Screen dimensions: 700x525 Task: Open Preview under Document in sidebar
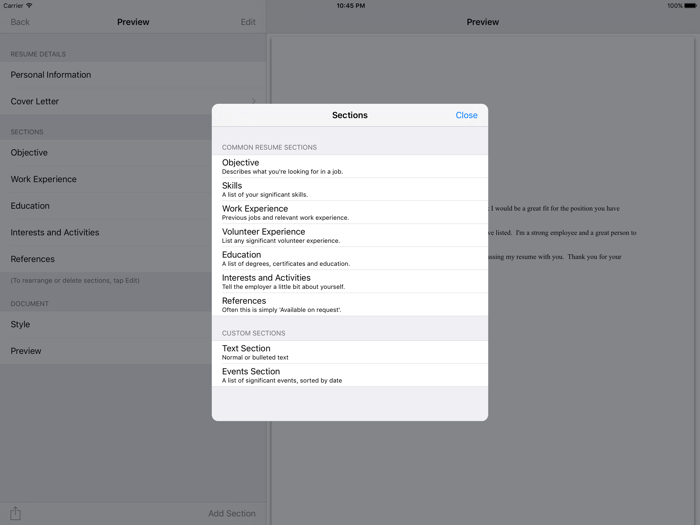[x=106, y=351]
